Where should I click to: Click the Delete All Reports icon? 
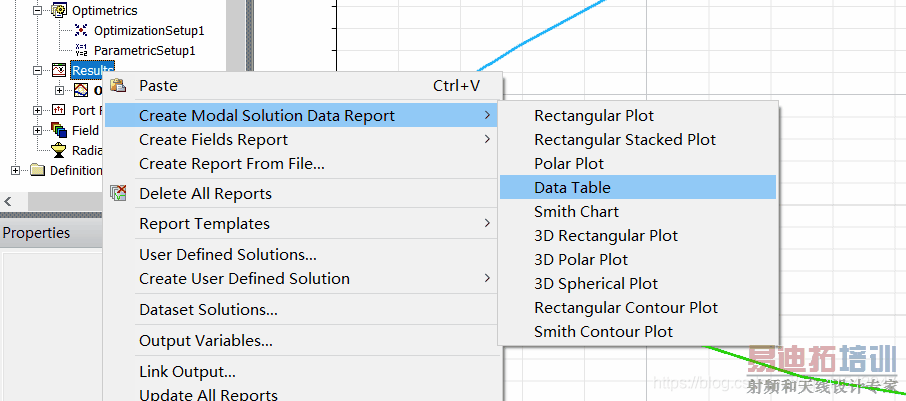119,193
